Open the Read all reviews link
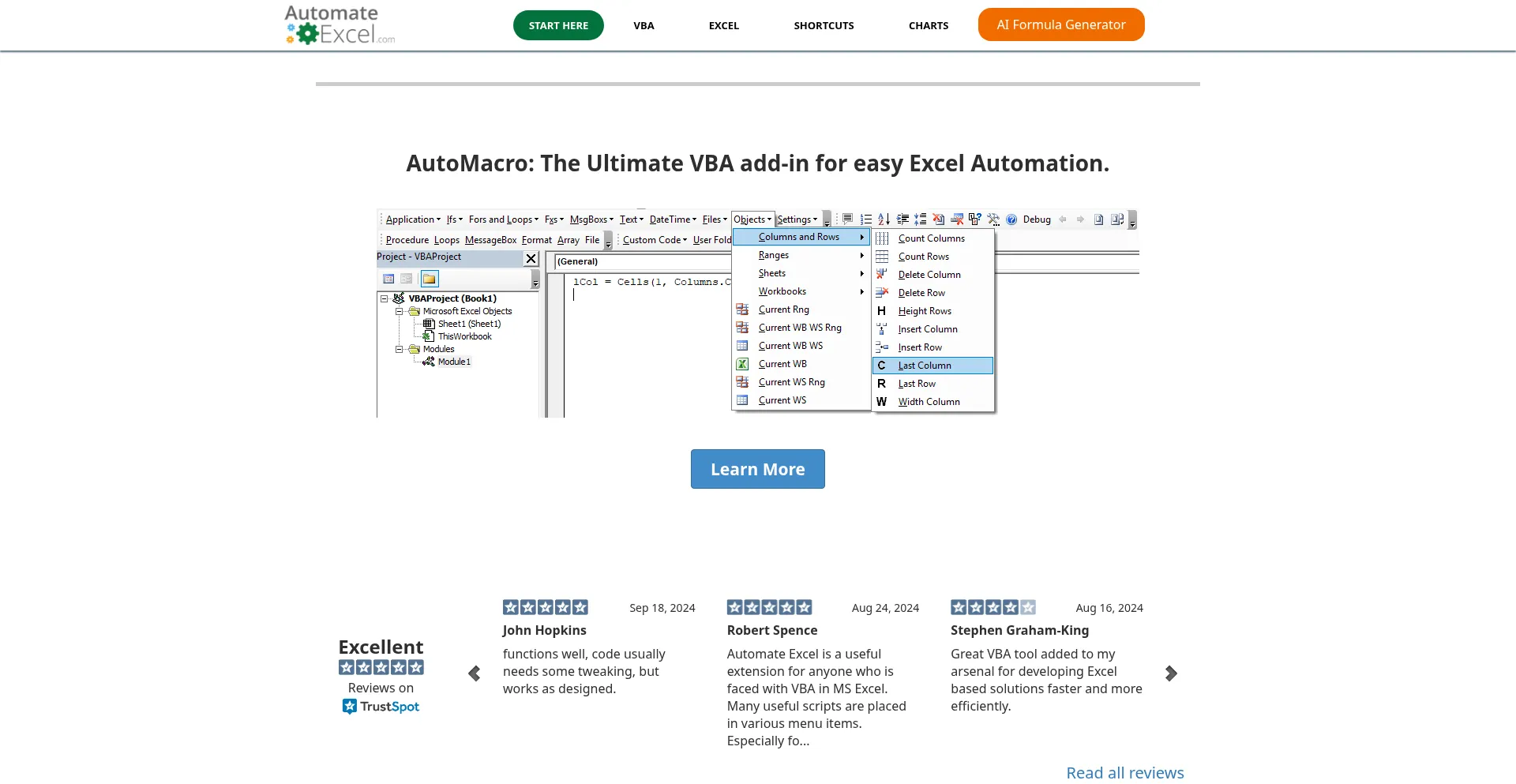The image size is (1516, 784). coord(1124,773)
